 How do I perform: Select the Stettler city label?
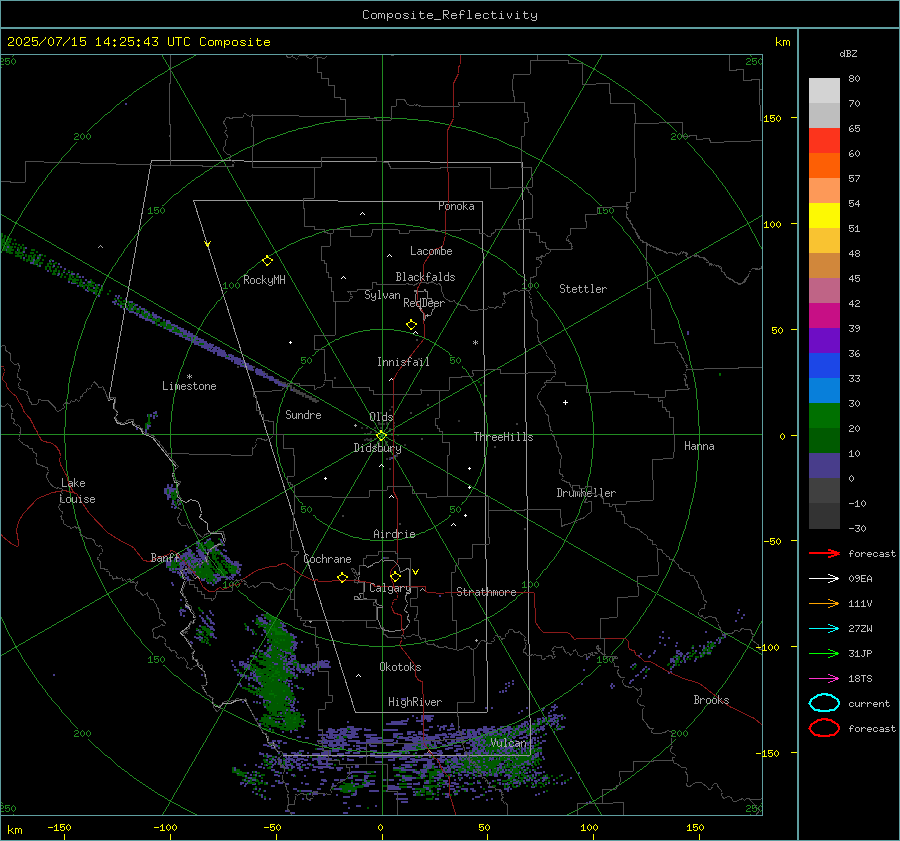583,289
